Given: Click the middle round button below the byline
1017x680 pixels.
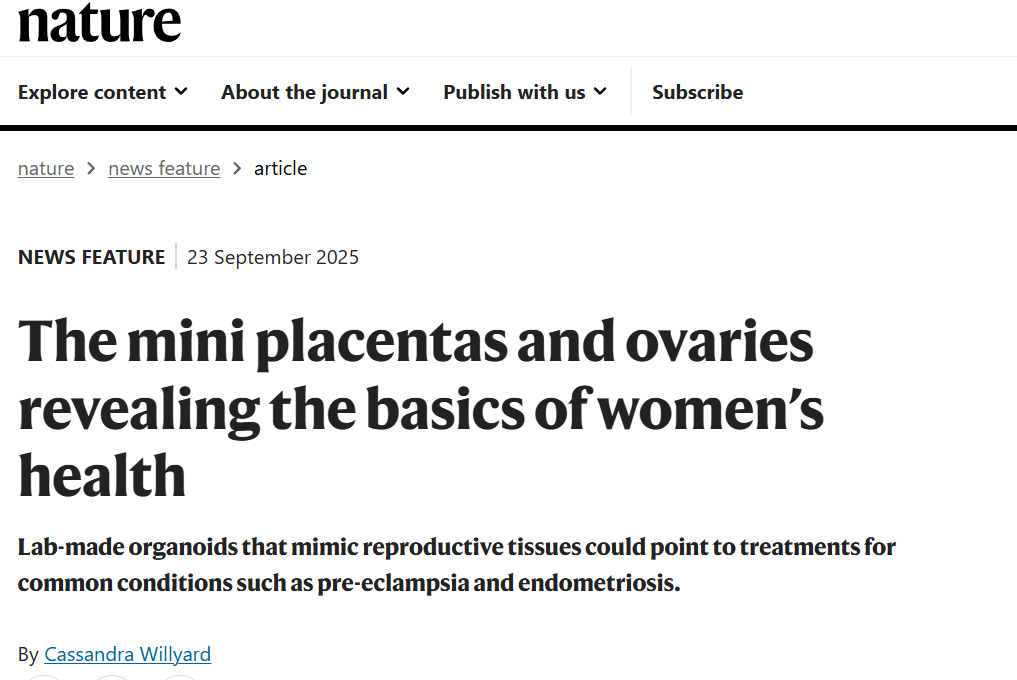Looking at the screenshot, I should 112,677.
